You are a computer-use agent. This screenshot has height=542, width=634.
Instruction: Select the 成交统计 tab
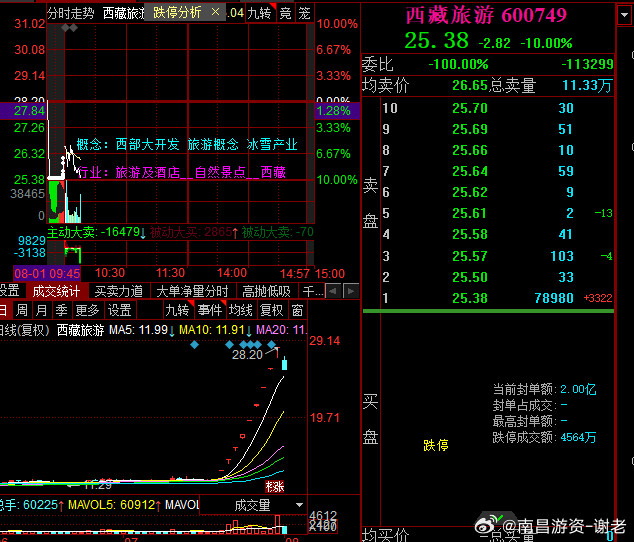pos(56,291)
